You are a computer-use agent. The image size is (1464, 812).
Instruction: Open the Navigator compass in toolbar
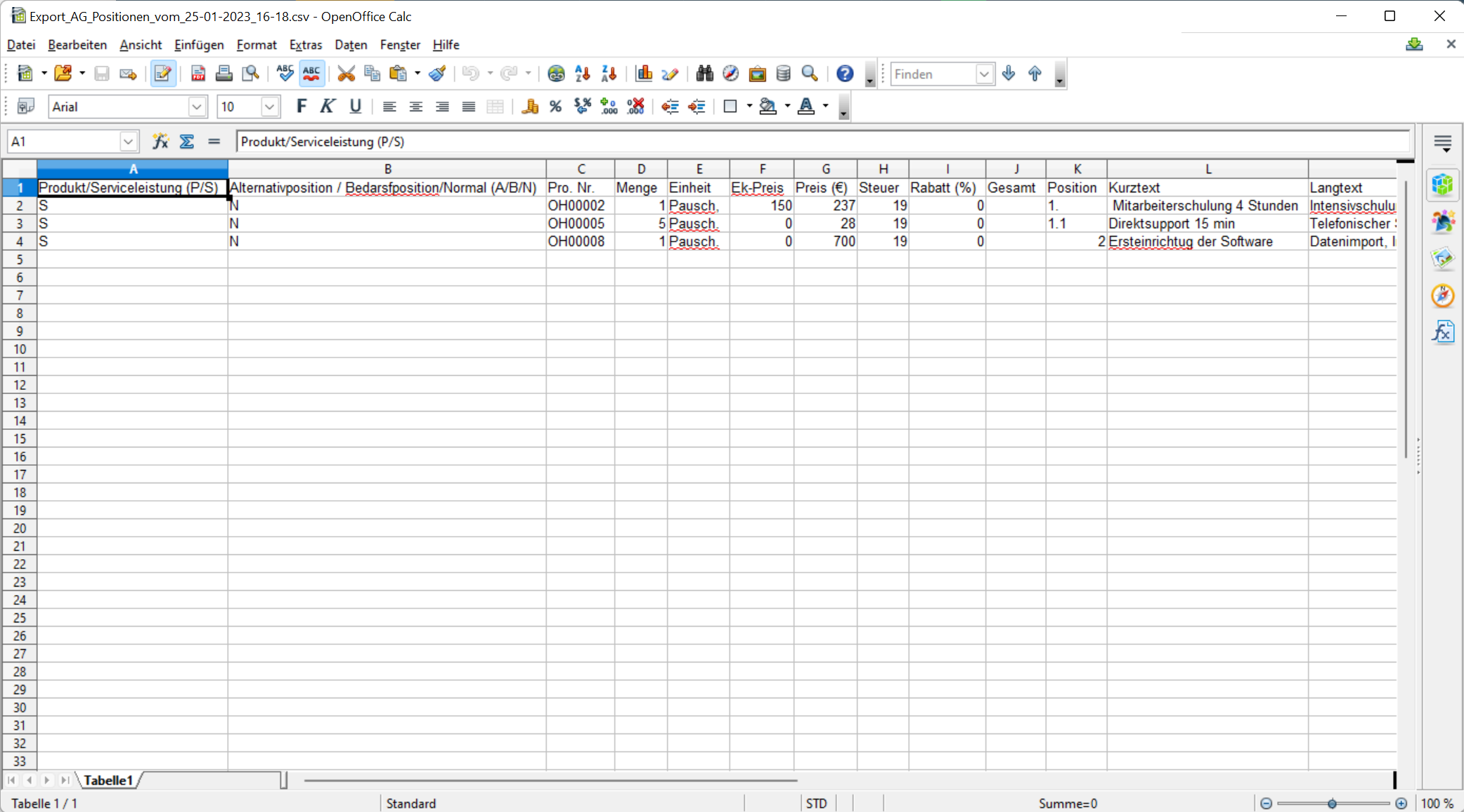point(731,74)
